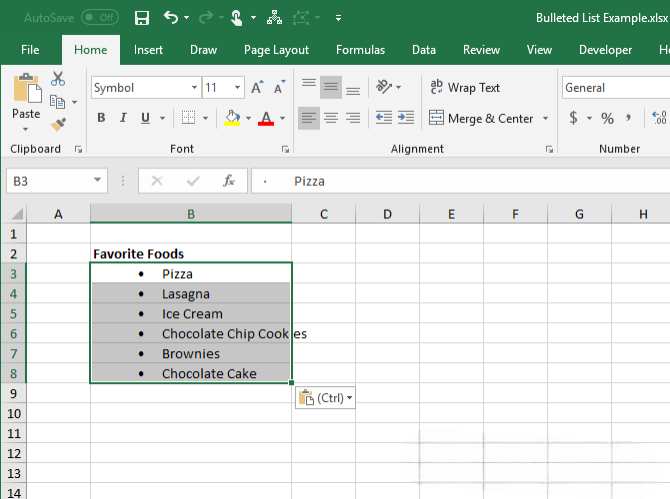Screen dimensions: 670x499
Task: Open Paste Options (Ctrl) dropdown
Action: pos(325,398)
